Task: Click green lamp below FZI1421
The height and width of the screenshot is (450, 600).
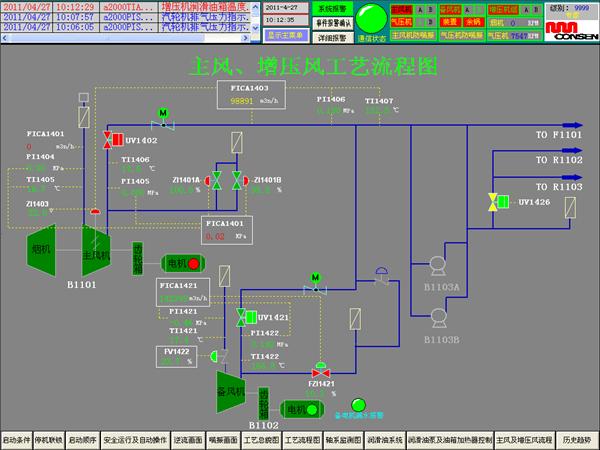Action: point(358,405)
